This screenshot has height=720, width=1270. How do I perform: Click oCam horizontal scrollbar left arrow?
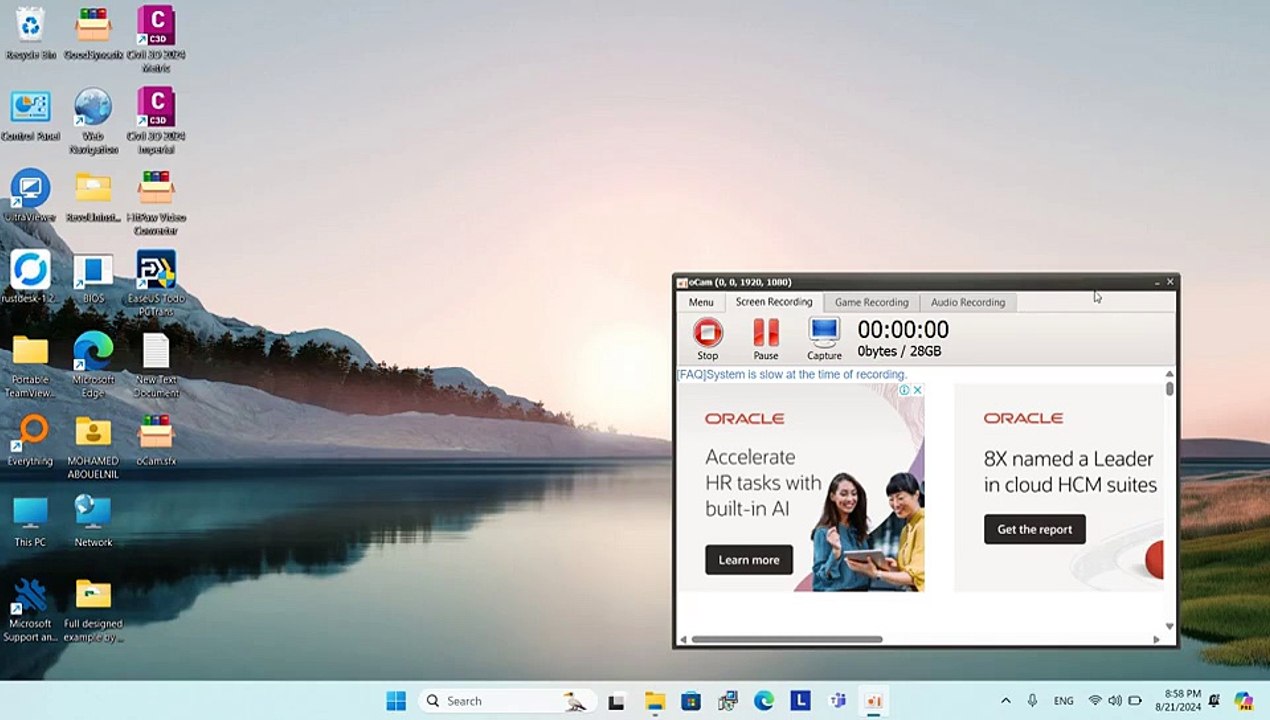[684, 640]
